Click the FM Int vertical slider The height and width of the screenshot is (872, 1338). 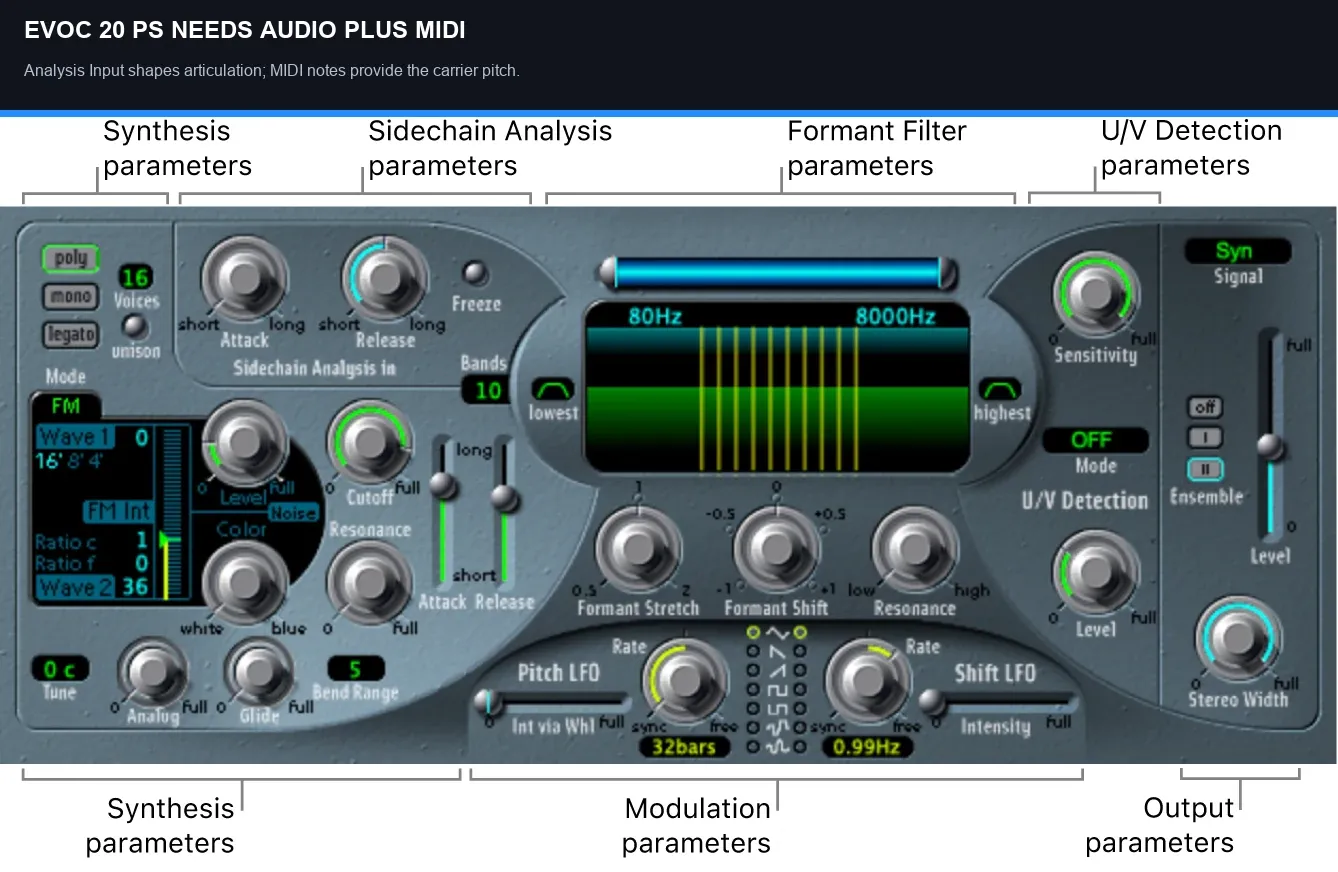click(x=172, y=514)
